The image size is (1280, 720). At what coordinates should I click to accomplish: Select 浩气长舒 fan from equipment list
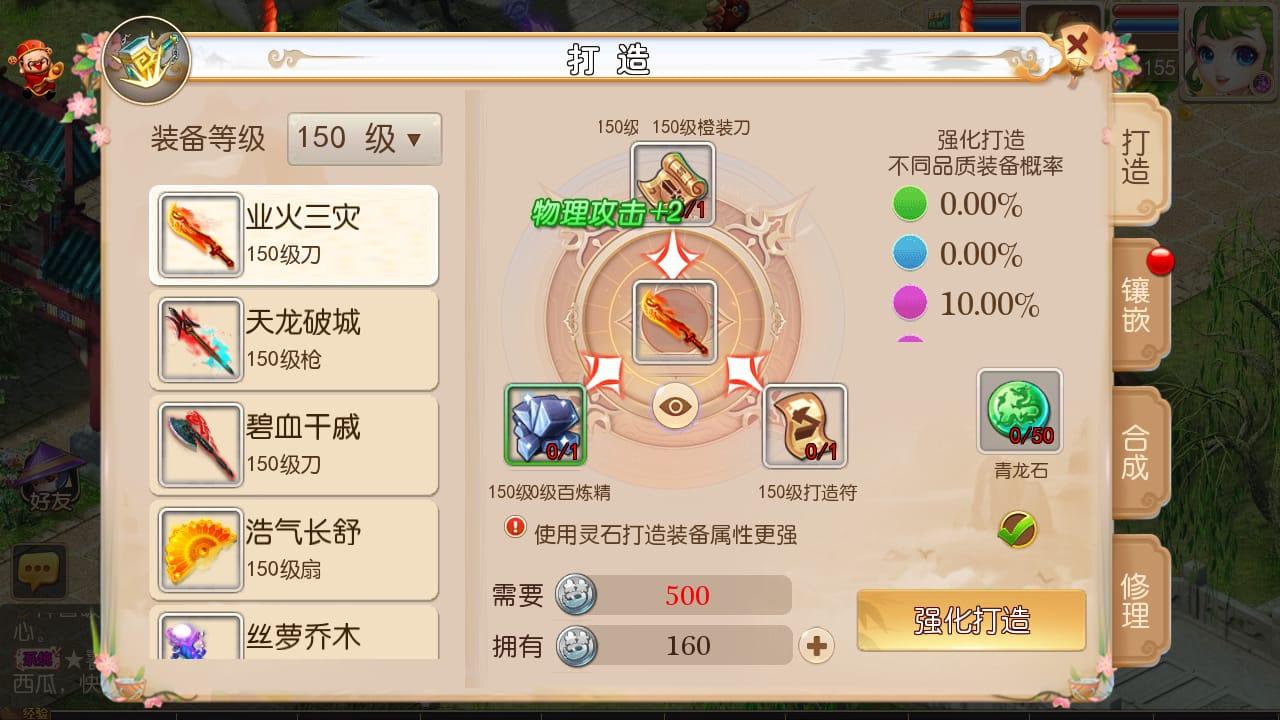click(293, 549)
